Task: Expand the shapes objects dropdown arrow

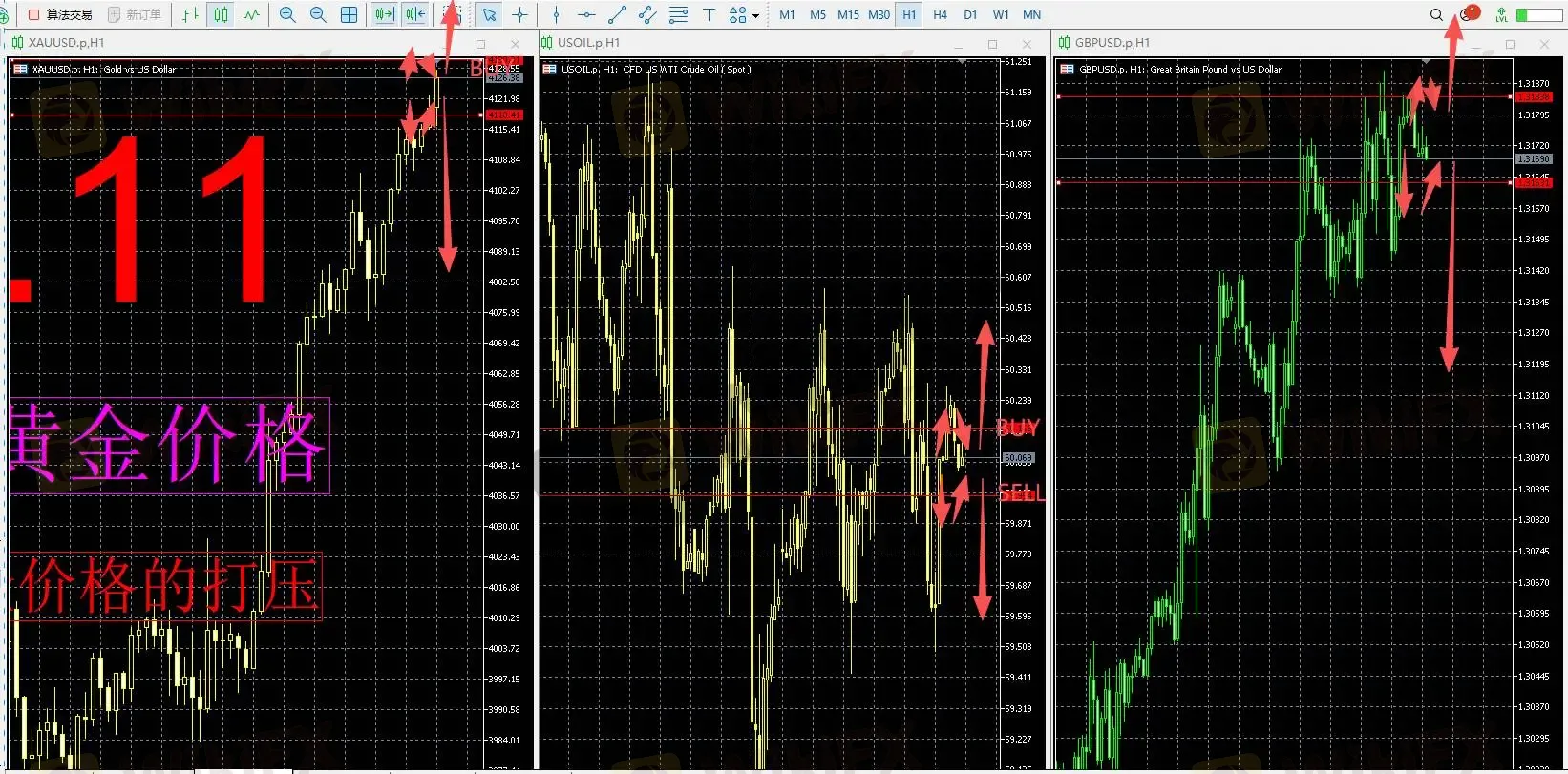Action: point(755,15)
